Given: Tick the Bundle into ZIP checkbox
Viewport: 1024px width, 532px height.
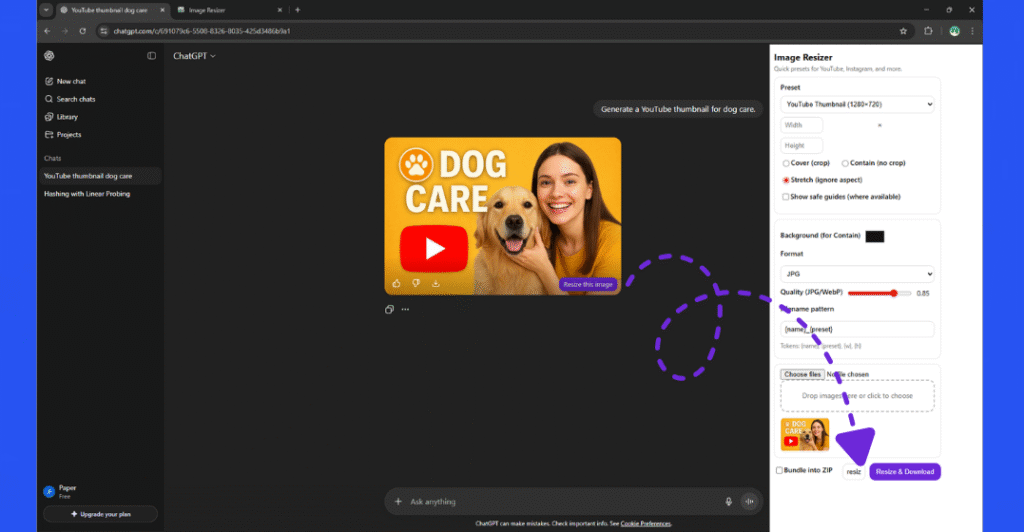Looking at the screenshot, I should [x=780, y=470].
